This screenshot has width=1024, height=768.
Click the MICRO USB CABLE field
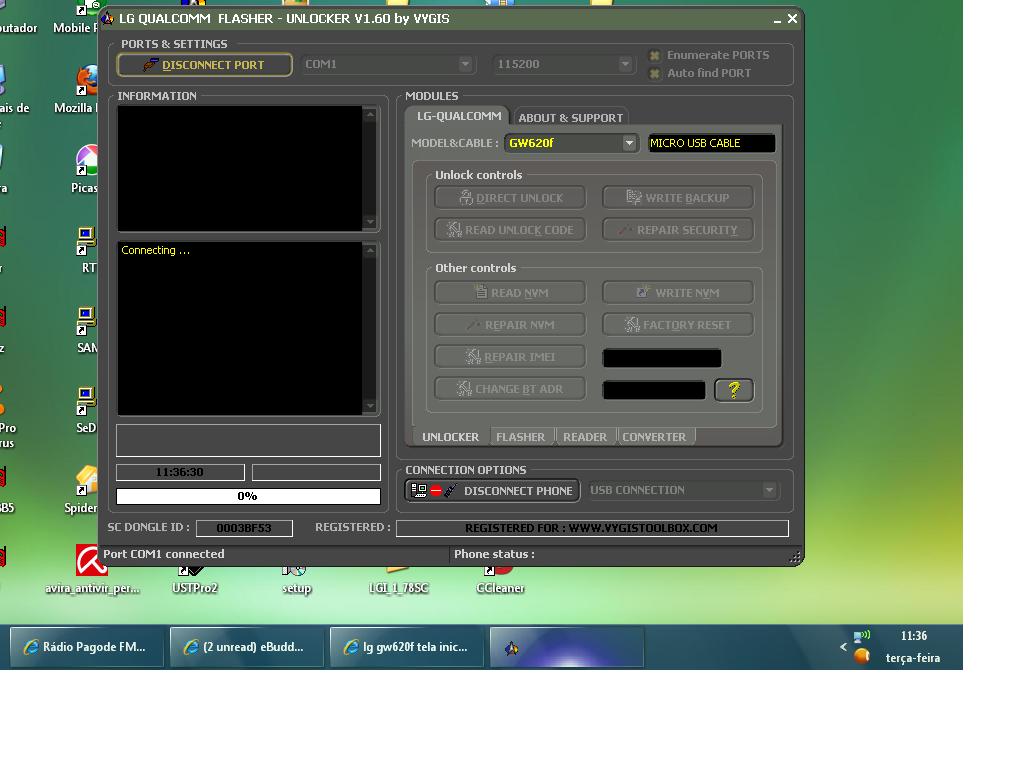point(711,143)
